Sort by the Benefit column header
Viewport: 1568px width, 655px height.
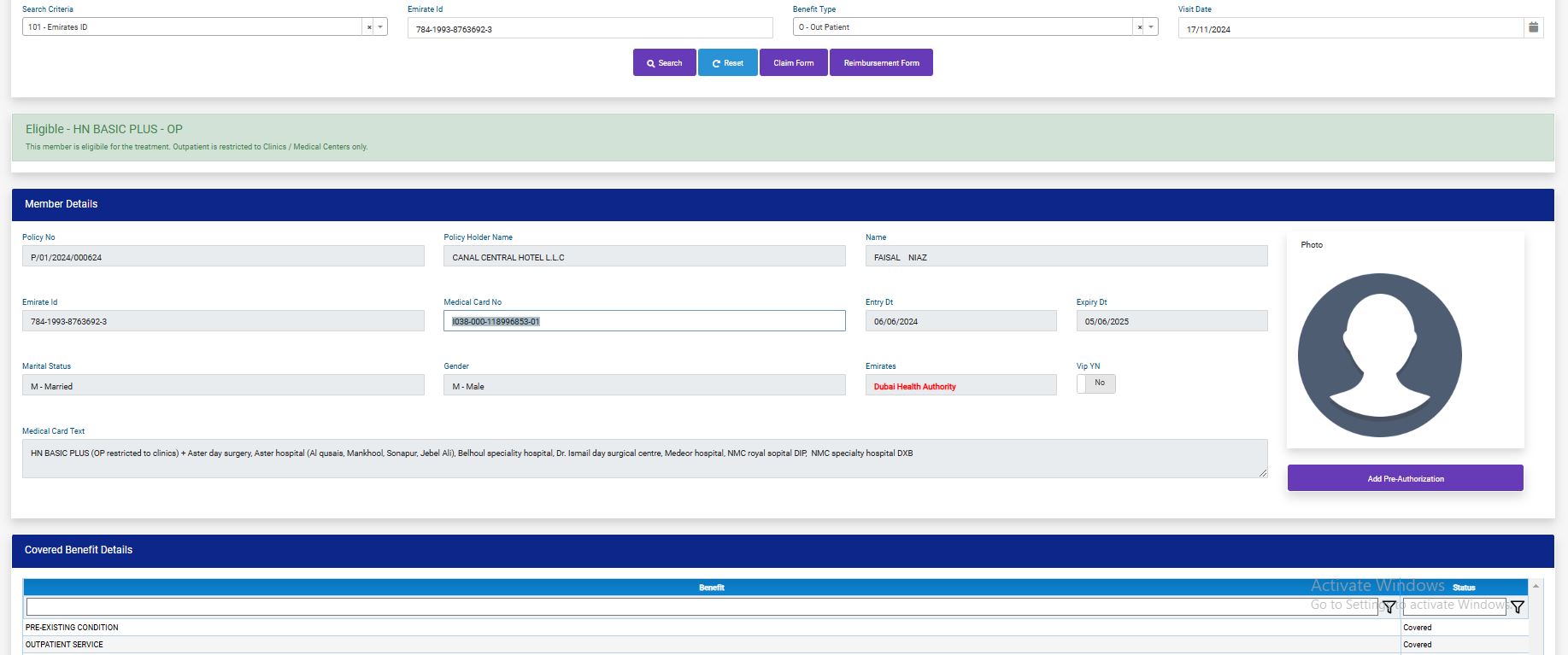pos(711,588)
